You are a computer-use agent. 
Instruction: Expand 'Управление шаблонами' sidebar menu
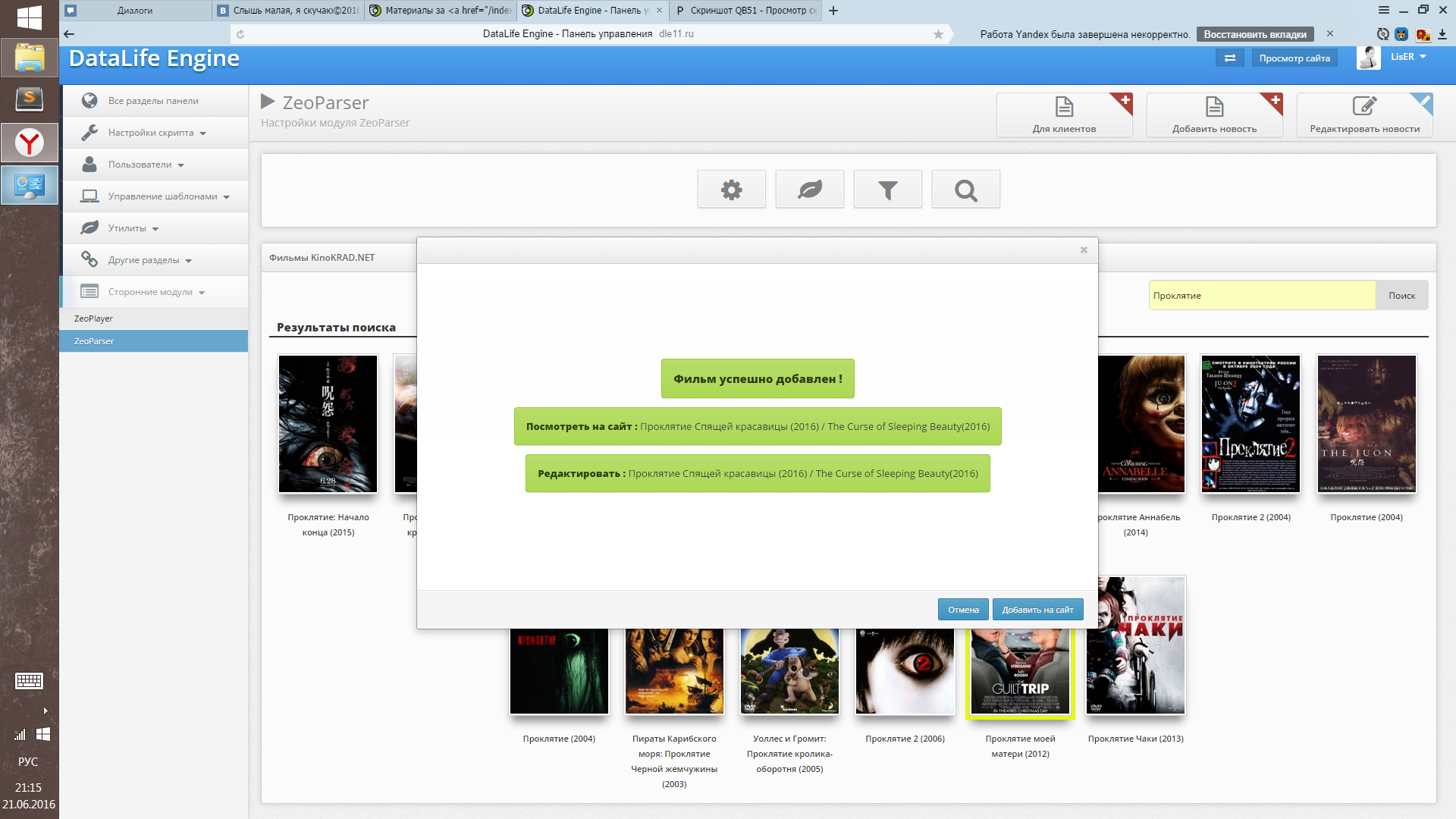pos(155,196)
